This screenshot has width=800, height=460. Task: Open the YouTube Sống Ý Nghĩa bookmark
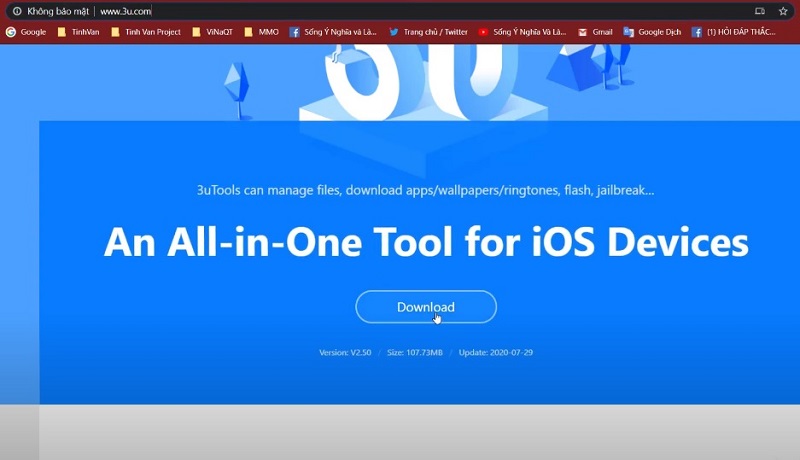pos(522,32)
